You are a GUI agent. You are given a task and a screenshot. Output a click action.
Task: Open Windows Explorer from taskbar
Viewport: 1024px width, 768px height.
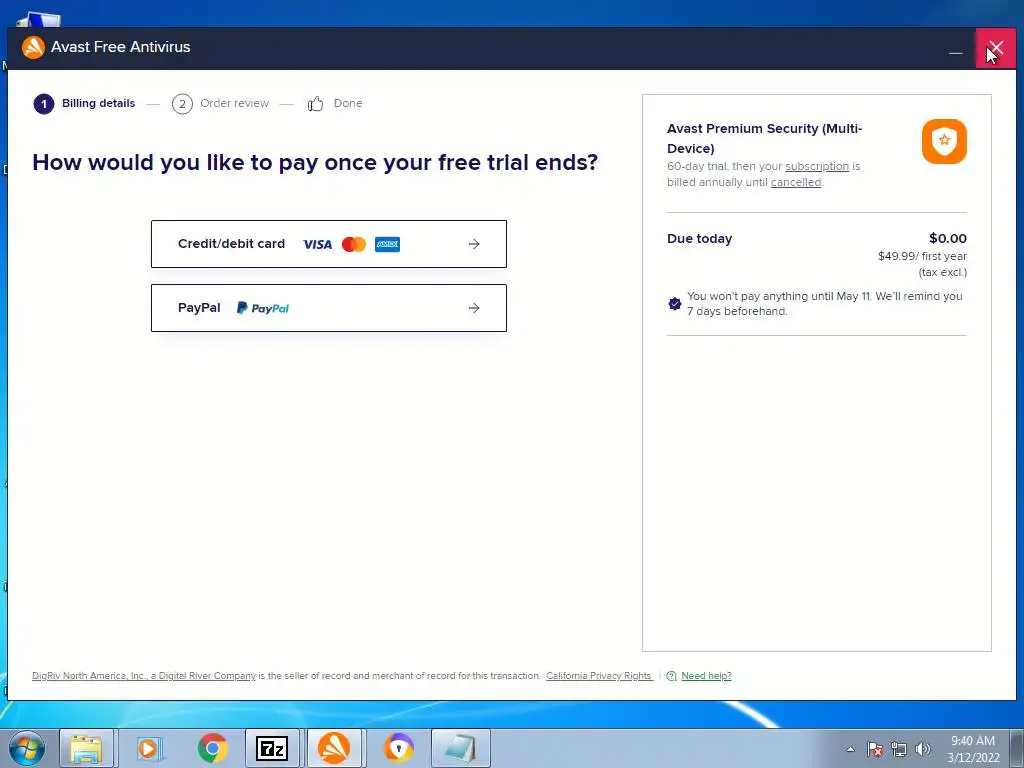(87, 748)
